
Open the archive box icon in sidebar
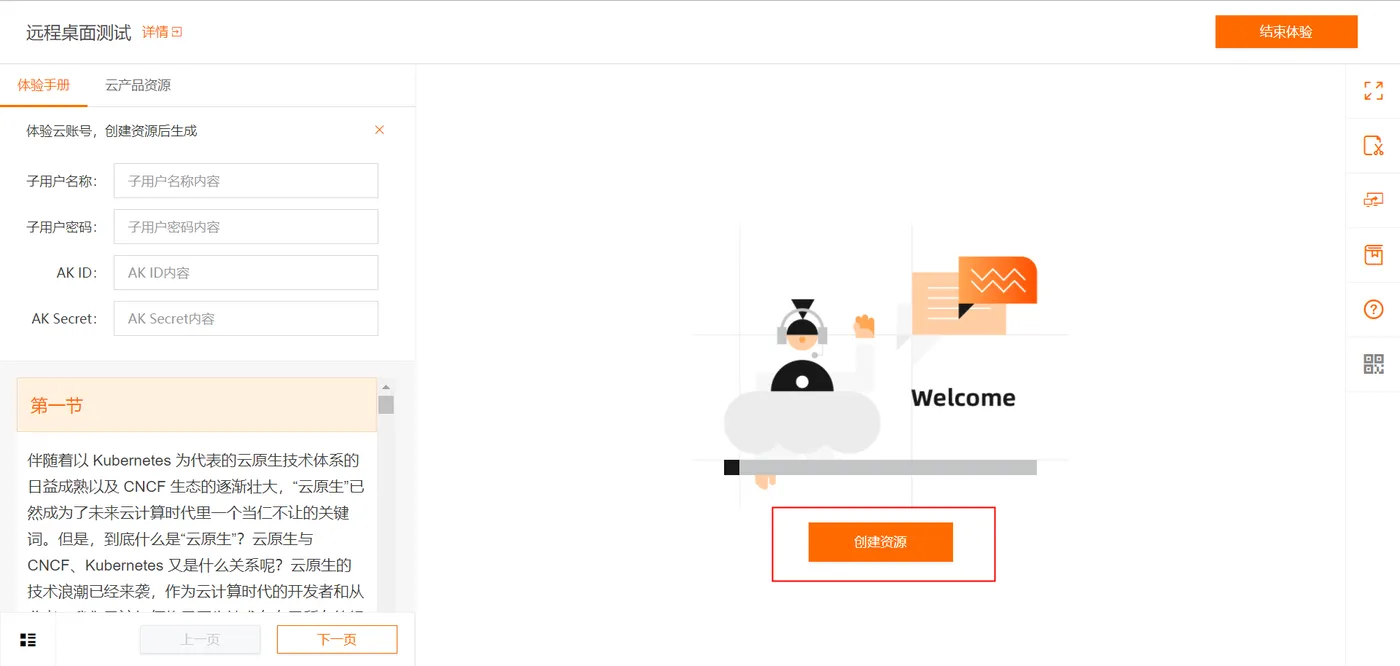pos(1373,254)
